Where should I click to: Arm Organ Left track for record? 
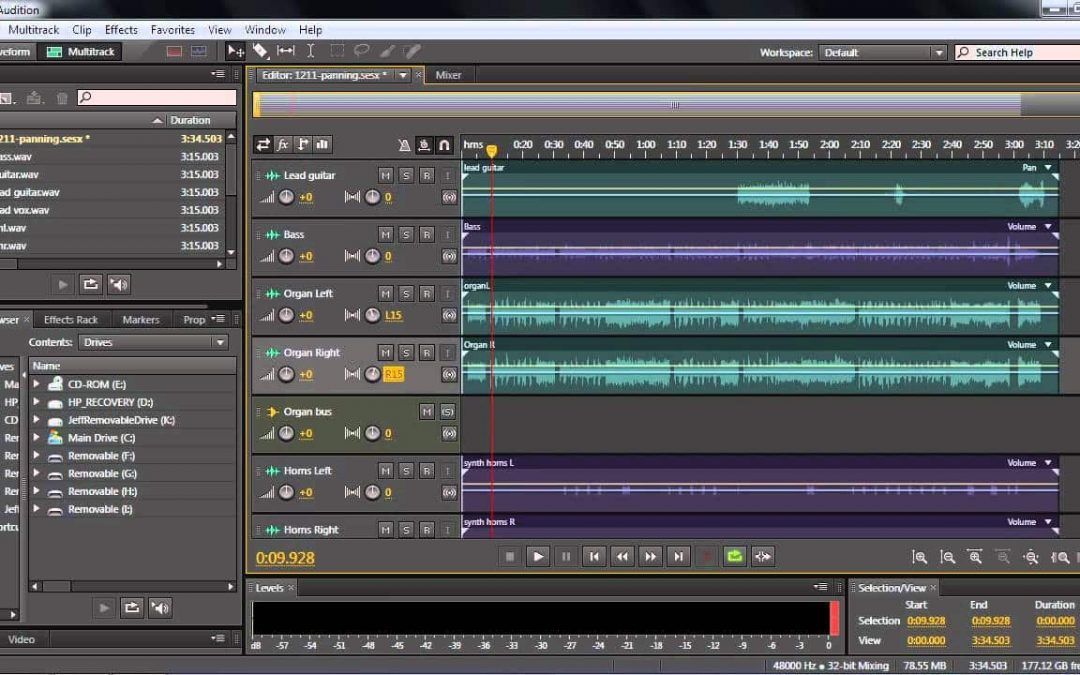point(427,294)
